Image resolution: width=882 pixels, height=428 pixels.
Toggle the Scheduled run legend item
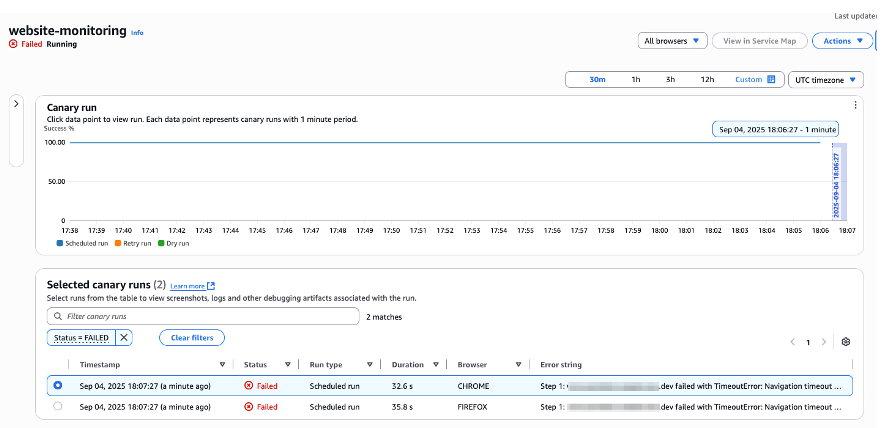pyautogui.click(x=82, y=243)
